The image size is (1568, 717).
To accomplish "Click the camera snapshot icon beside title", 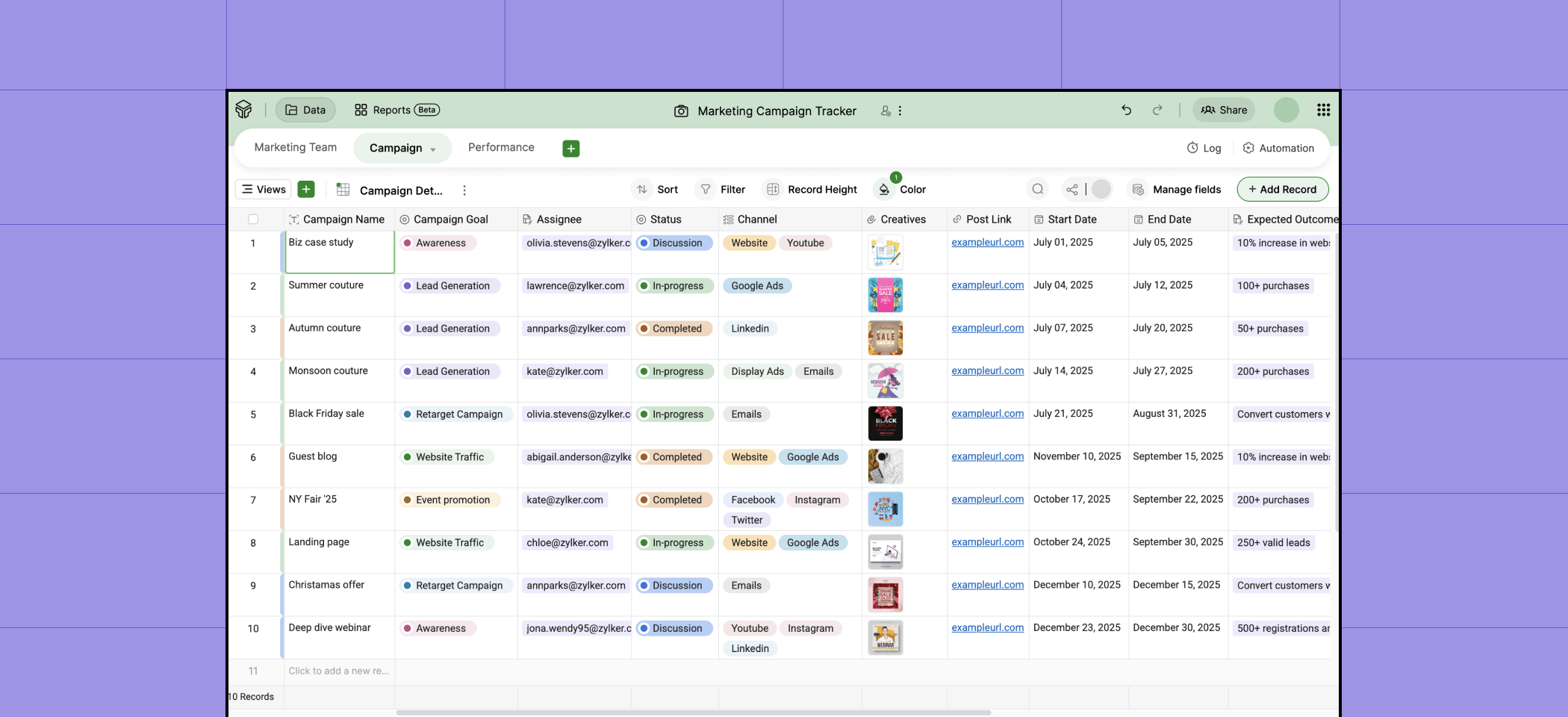I will pyautogui.click(x=681, y=111).
